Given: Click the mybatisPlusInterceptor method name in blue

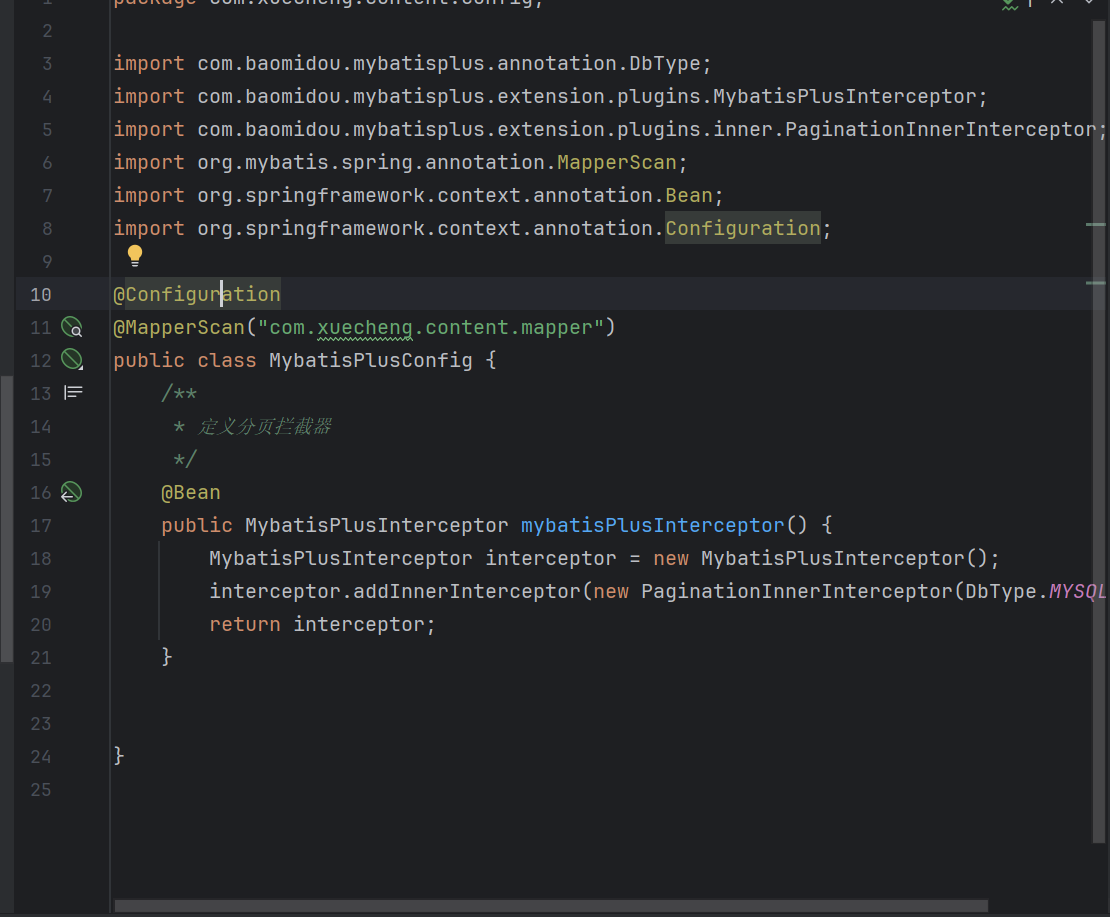Looking at the screenshot, I should pos(653,525).
